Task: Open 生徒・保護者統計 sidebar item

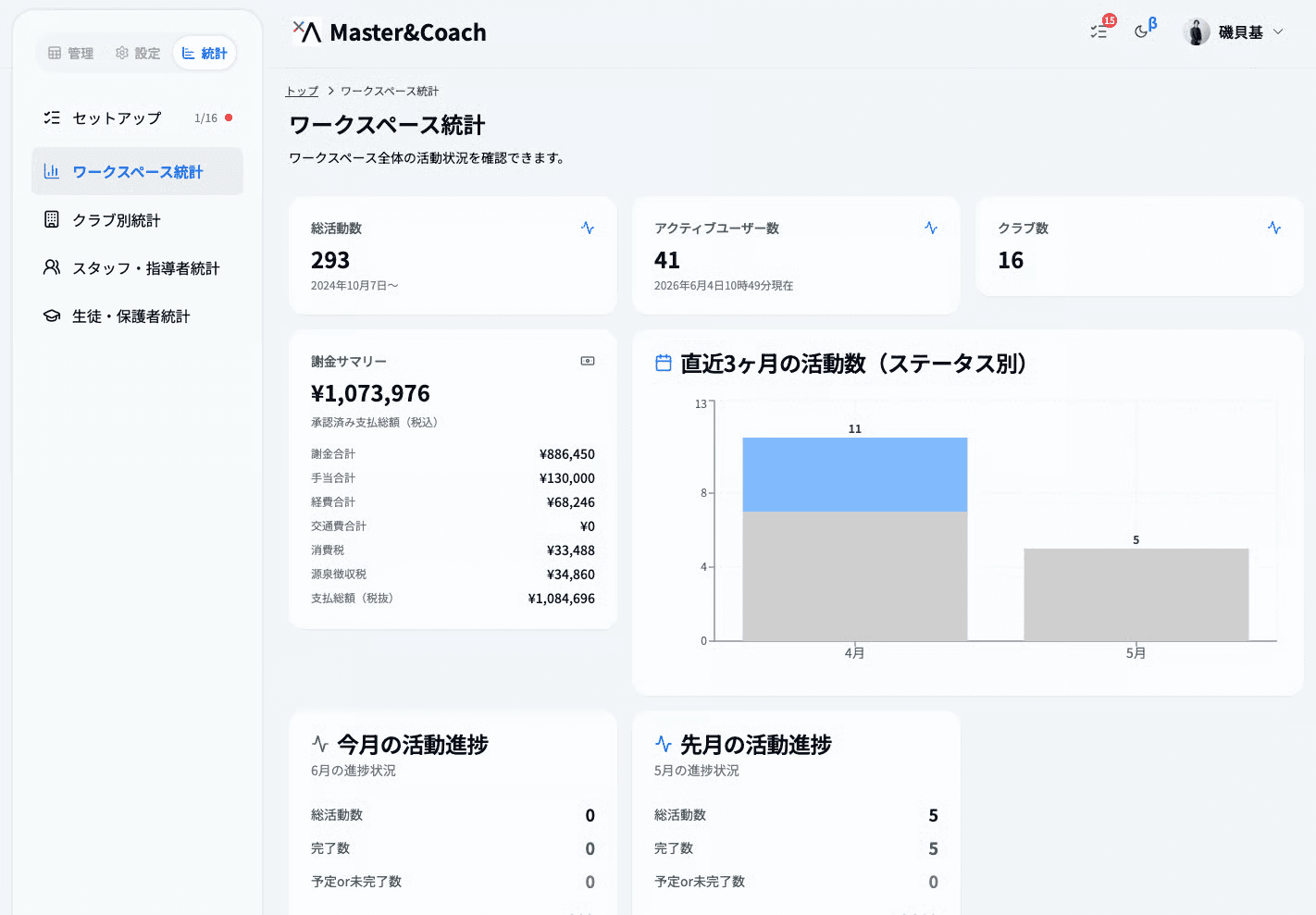Action: coord(137,315)
